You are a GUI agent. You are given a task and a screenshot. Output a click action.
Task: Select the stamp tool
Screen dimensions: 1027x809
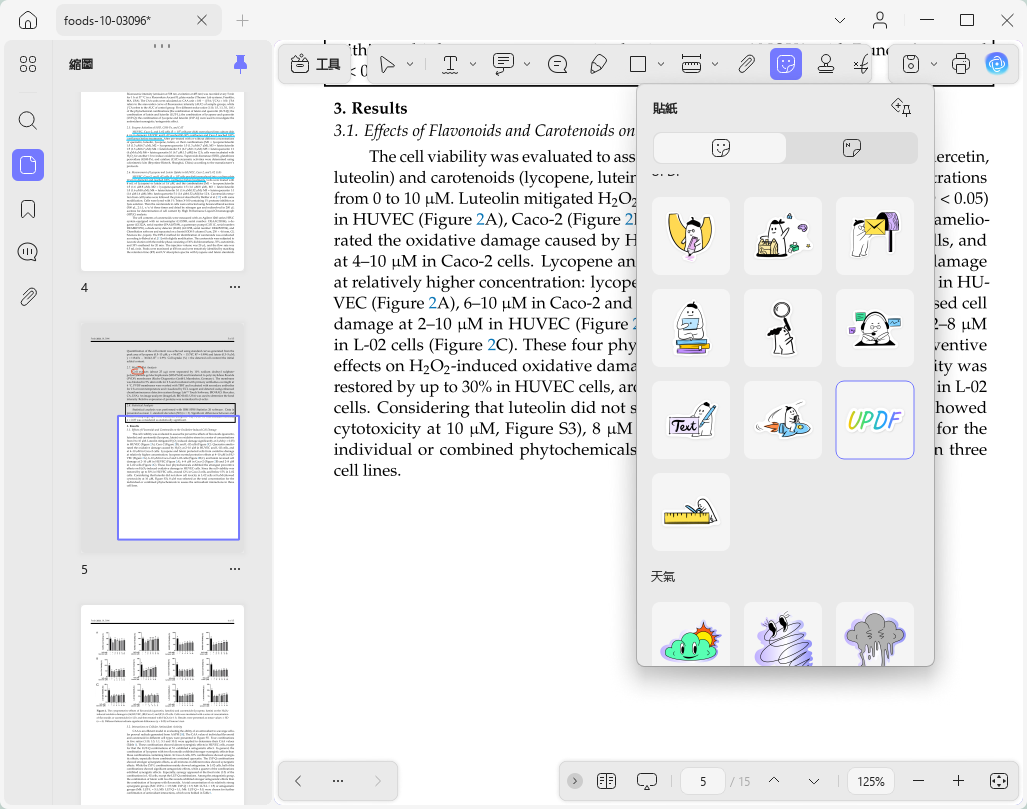point(826,64)
